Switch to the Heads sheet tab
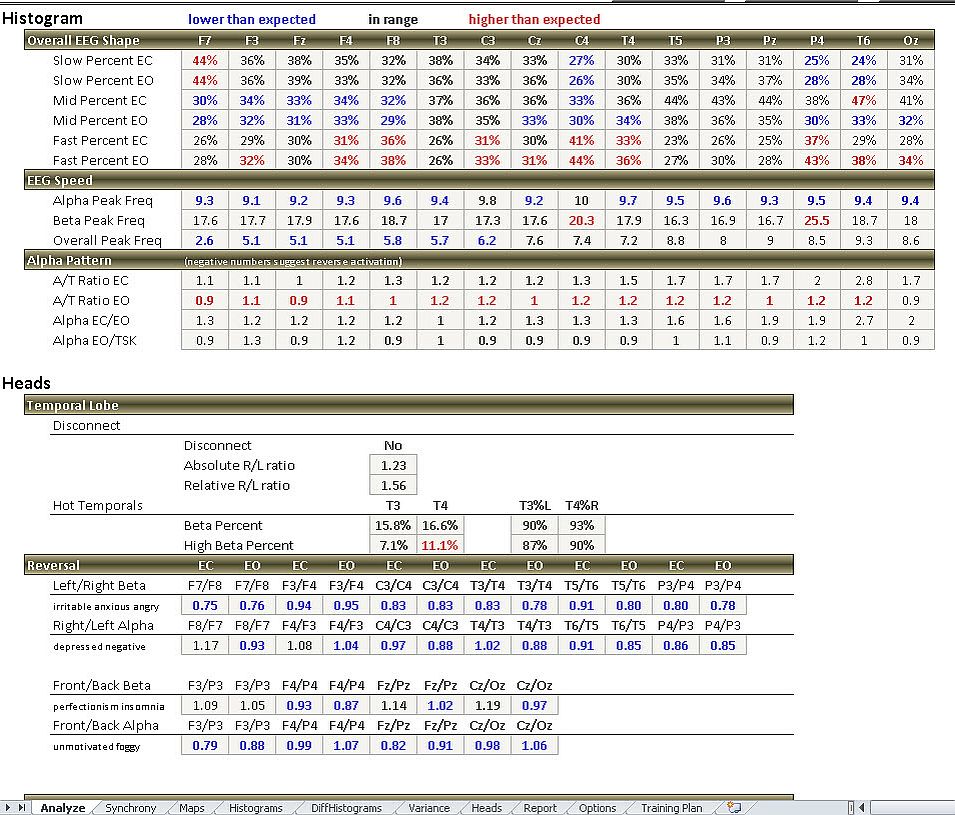Image resolution: width=955 pixels, height=815 pixels. click(x=486, y=808)
